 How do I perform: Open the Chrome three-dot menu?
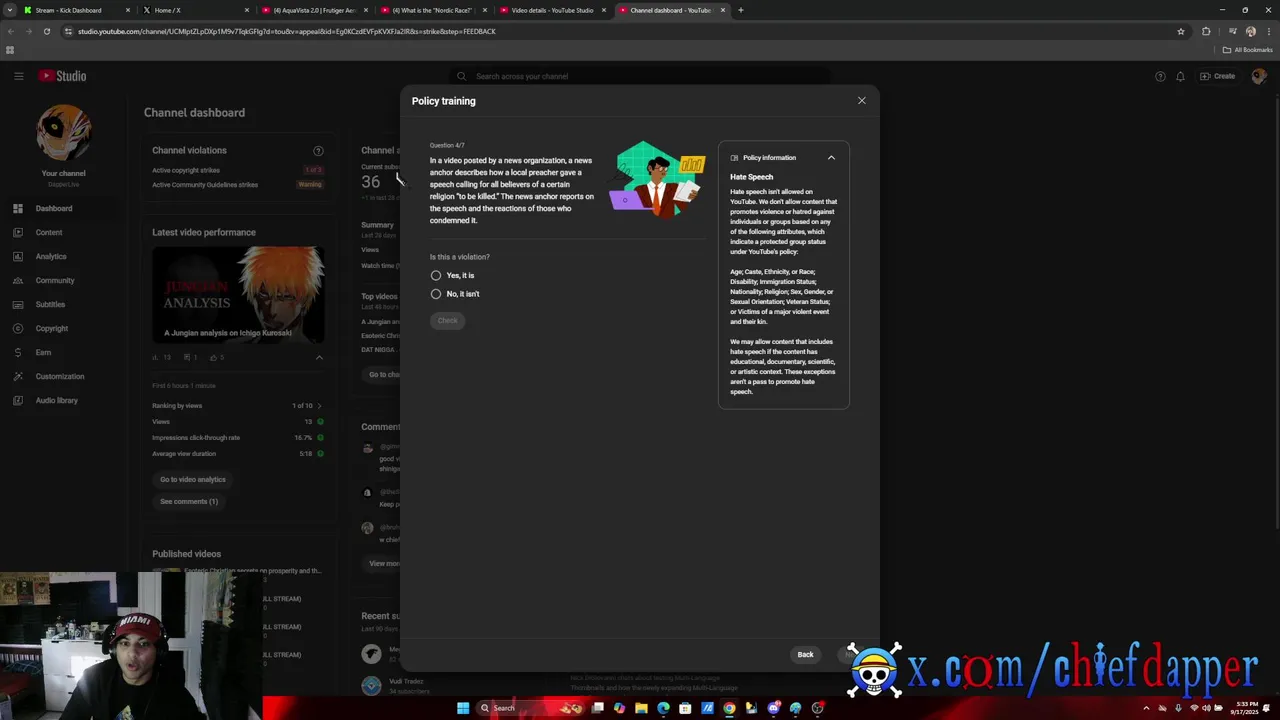click(x=1269, y=31)
